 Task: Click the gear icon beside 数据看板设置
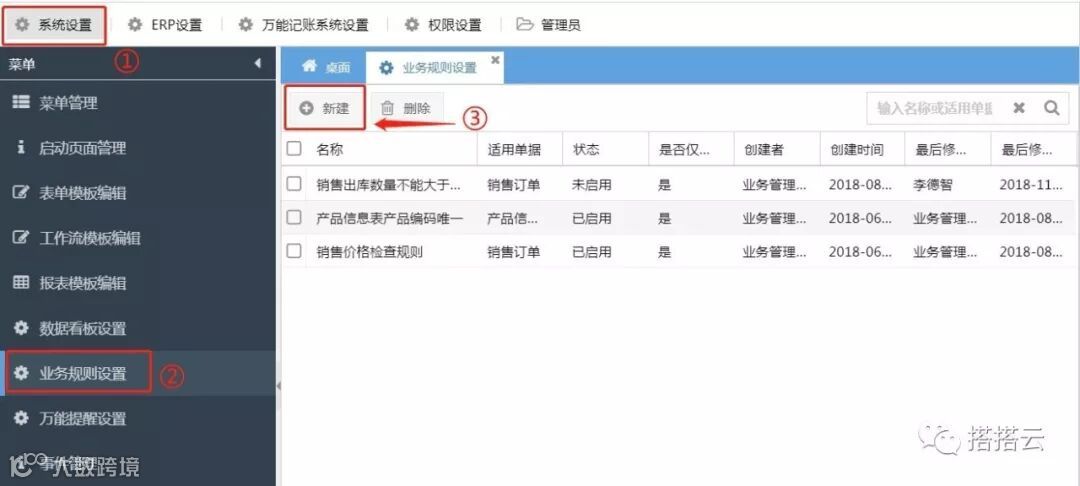click(x=21, y=328)
